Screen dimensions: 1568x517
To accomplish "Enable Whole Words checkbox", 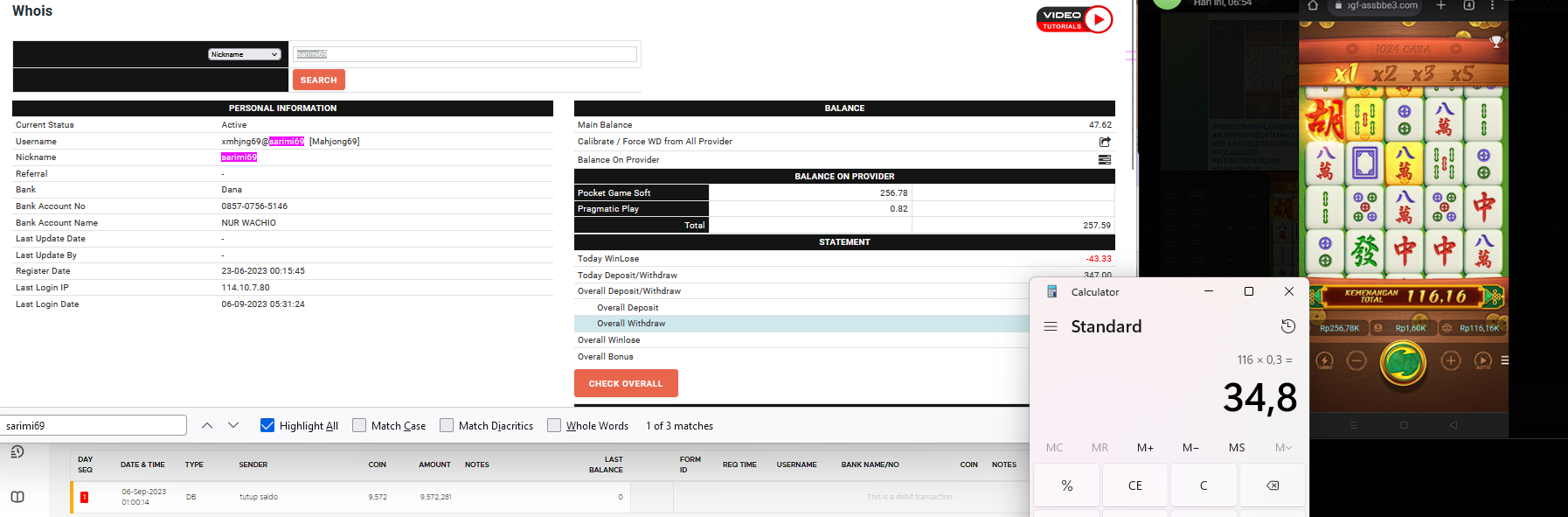I will (554, 425).
